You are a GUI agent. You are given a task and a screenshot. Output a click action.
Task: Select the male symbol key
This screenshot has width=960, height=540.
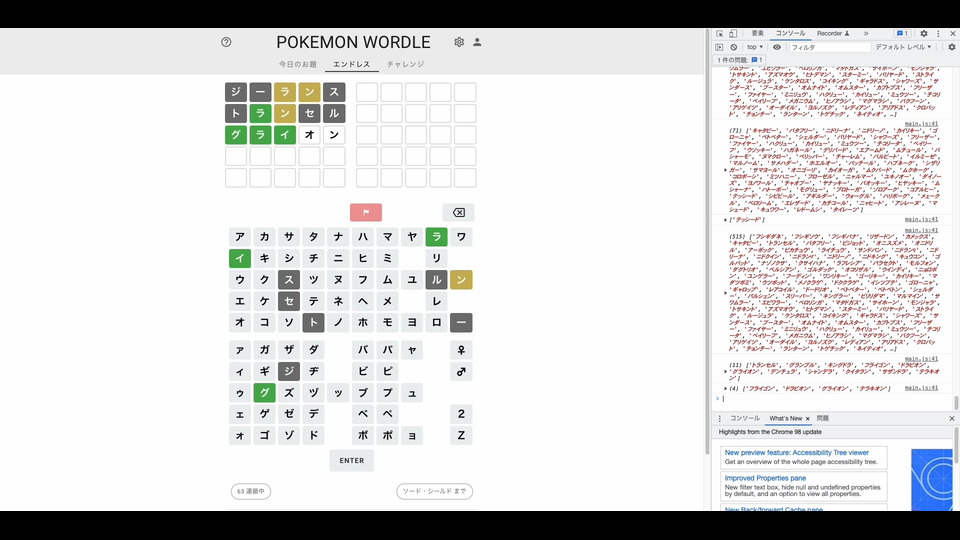461,372
